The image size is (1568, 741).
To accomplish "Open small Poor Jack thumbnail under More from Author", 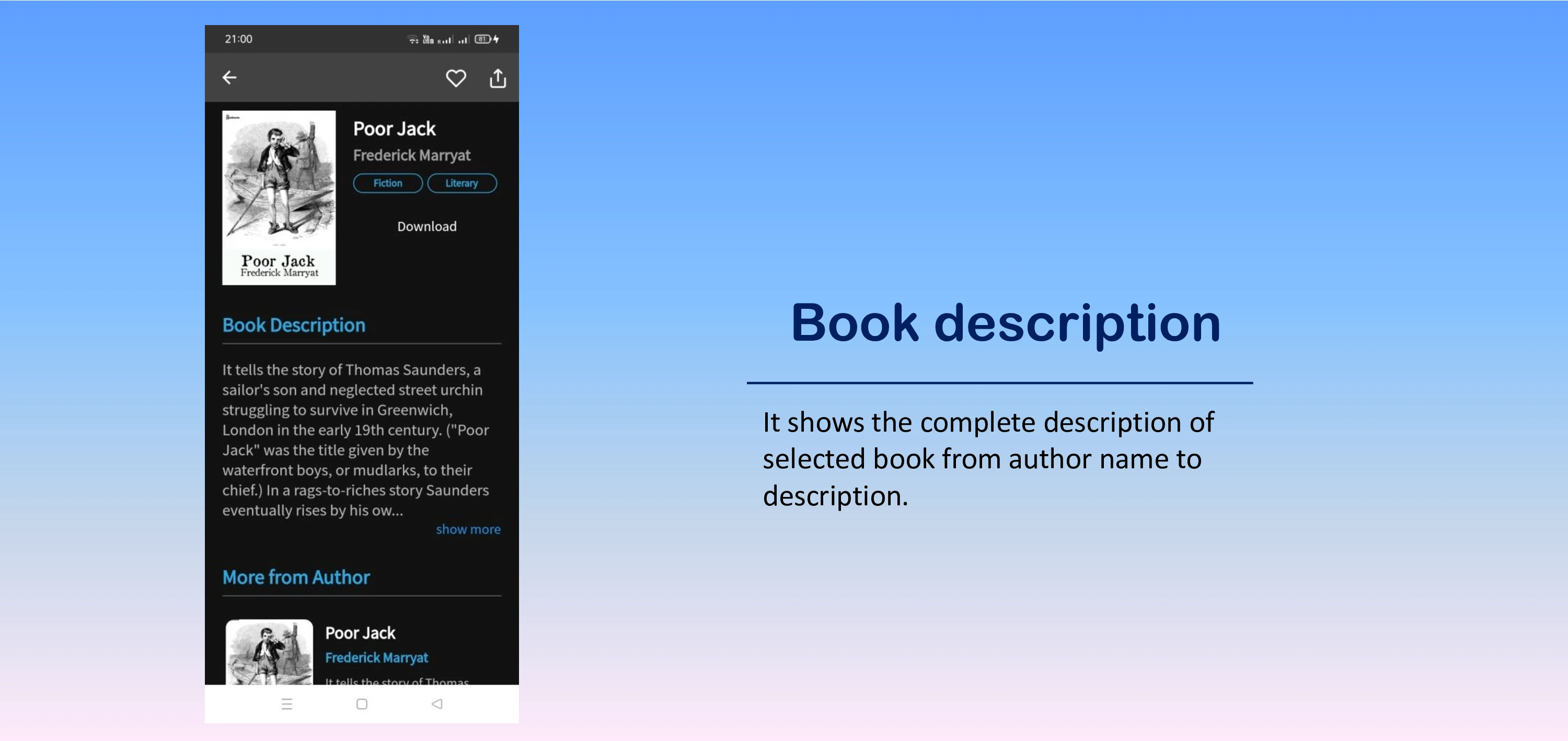I will coord(269,652).
